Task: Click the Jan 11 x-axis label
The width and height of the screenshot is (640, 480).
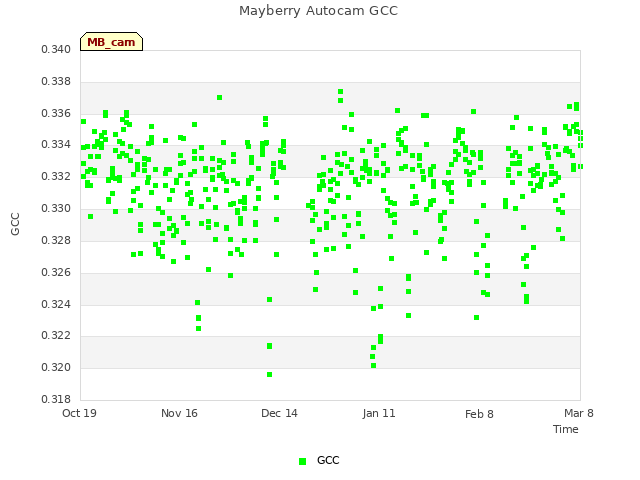Action: click(x=379, y=413)
